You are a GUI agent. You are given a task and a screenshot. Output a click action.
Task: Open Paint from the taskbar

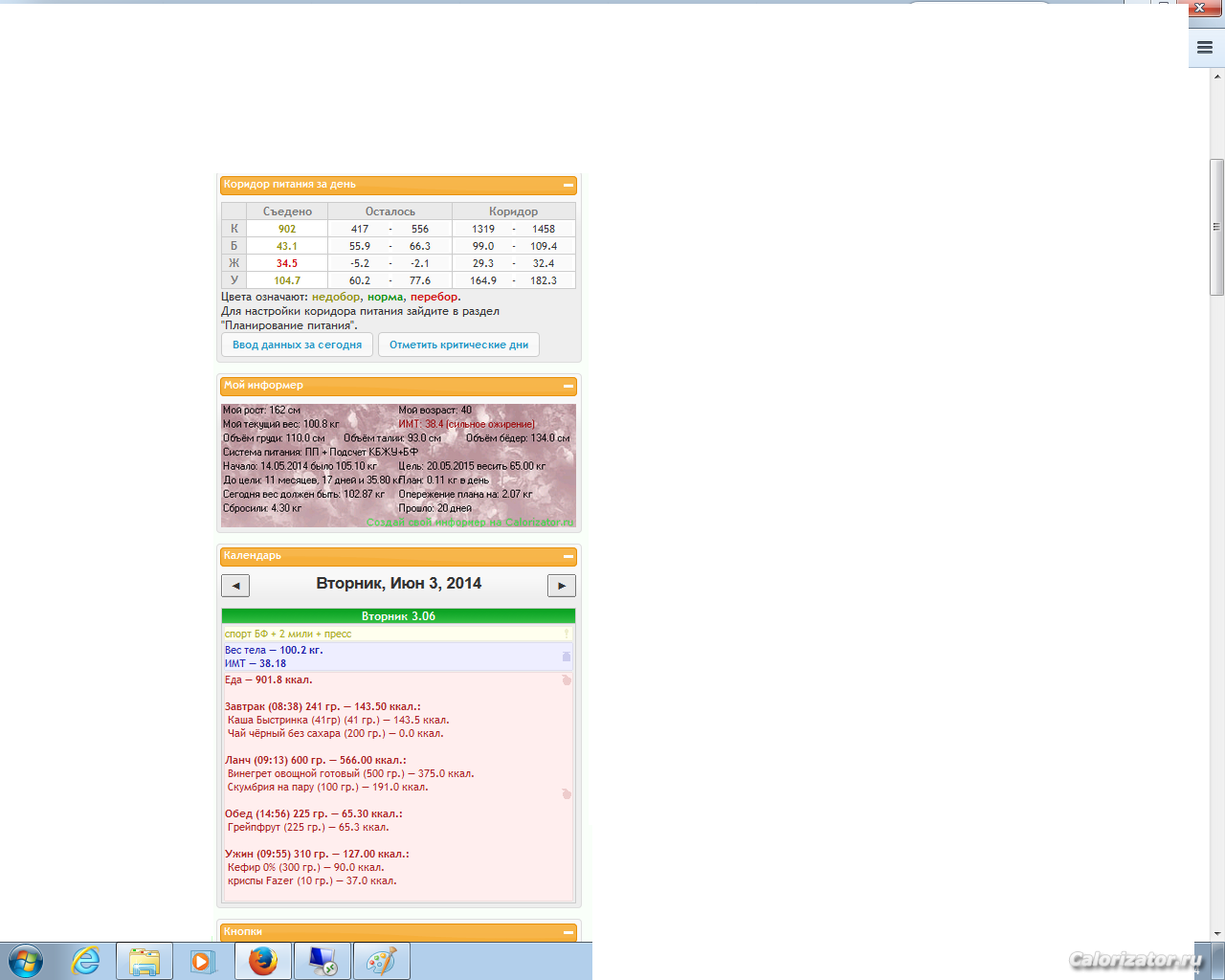[x=382, y=961]
